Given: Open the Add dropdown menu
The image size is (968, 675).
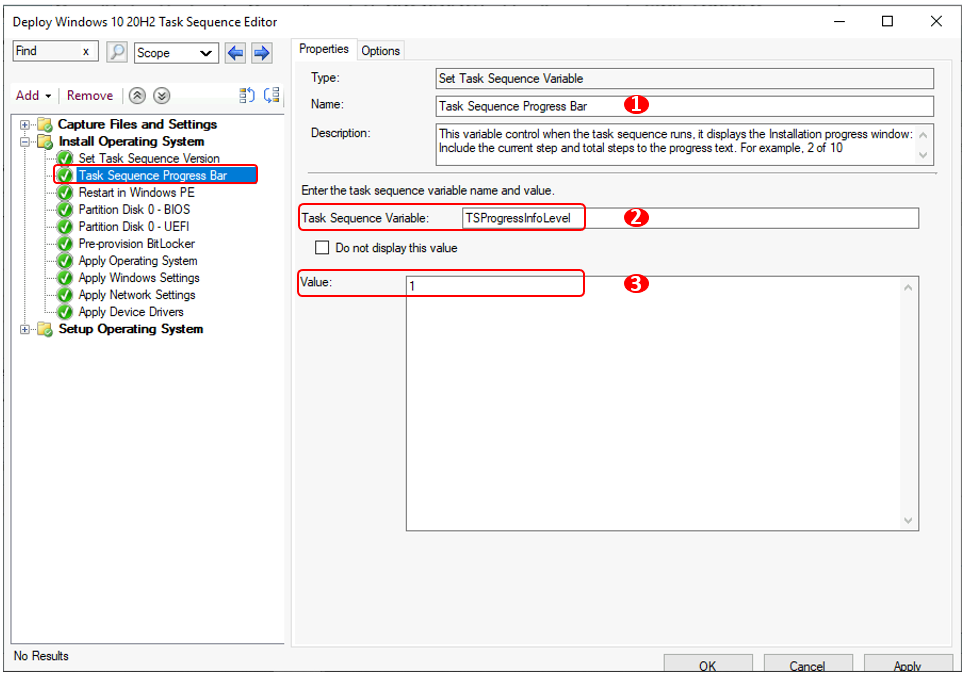Looking at the screenshot, I should (33, 96).
